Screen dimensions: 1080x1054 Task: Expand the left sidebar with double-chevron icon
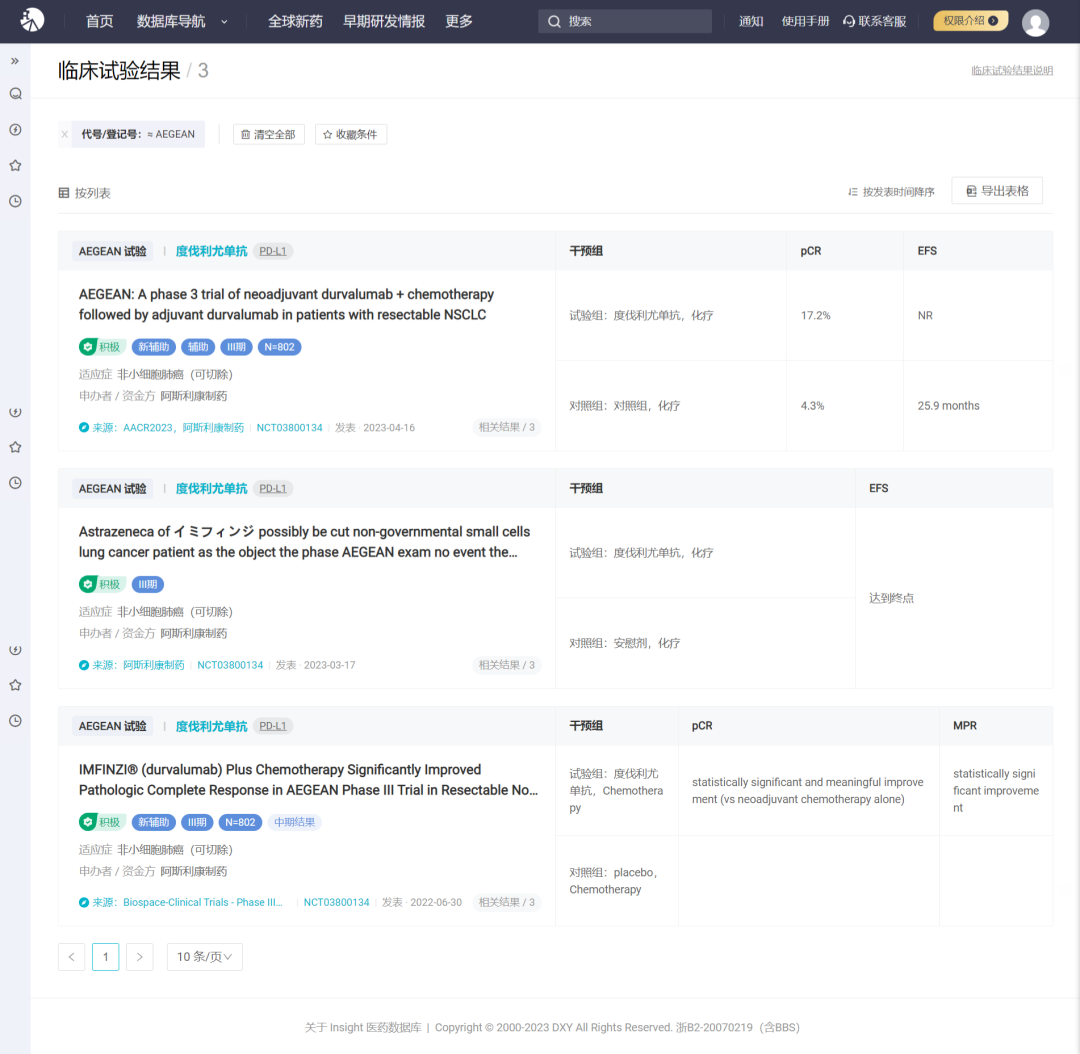click(x=15, y=61)
